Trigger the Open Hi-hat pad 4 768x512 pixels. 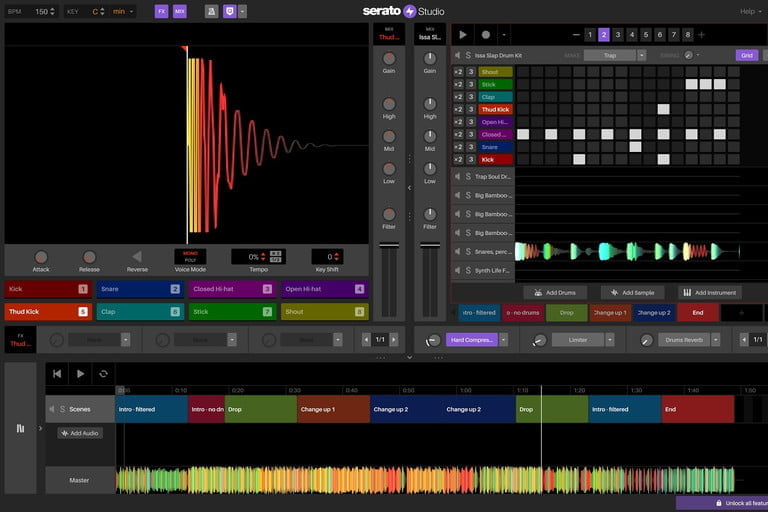point(324,289)
